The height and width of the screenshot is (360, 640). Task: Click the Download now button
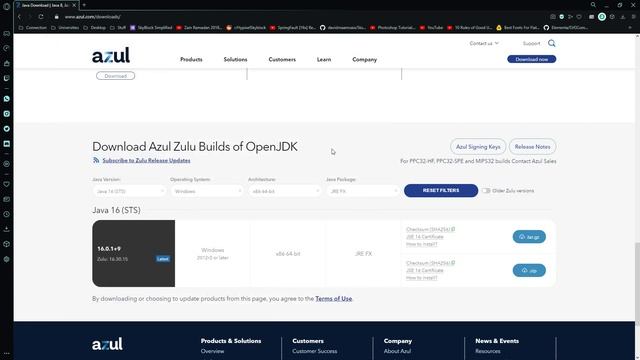pyautogui.click(x=531, y=59)
